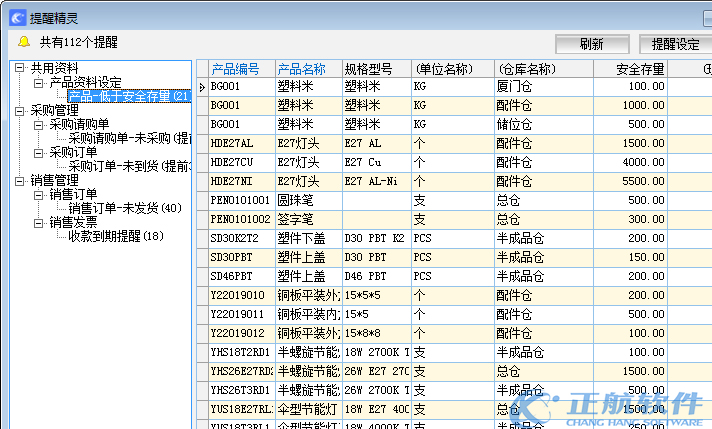The image size is (712, 429).
Task: Select 产品-低于安全存量 reminder item
Action: pos(128,96)
